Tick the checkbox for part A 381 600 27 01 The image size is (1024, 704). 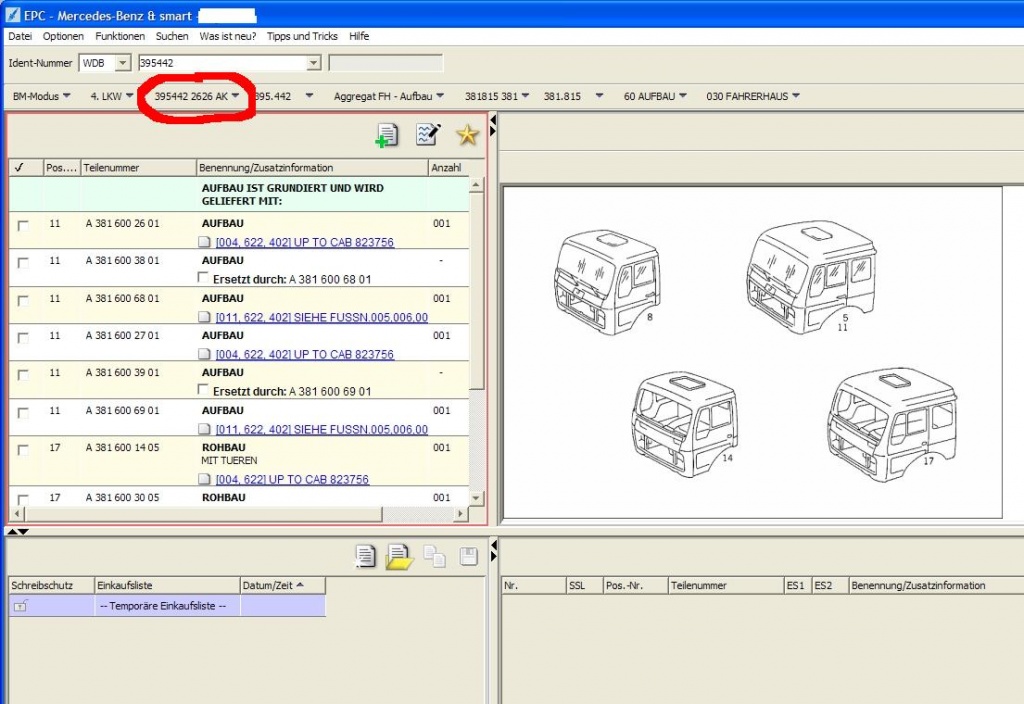tap(24, 338)
